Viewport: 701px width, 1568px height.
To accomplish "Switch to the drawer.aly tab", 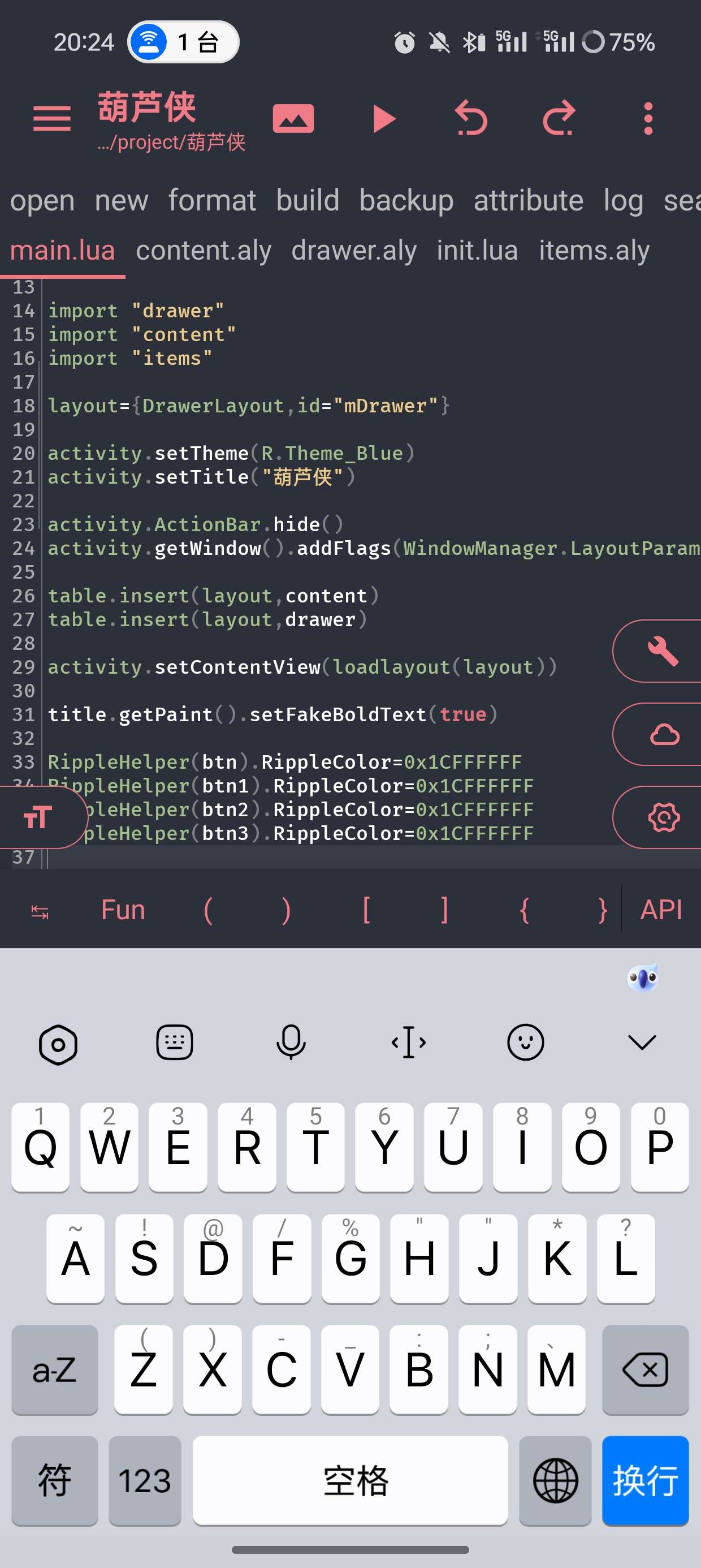I will 353,250.
